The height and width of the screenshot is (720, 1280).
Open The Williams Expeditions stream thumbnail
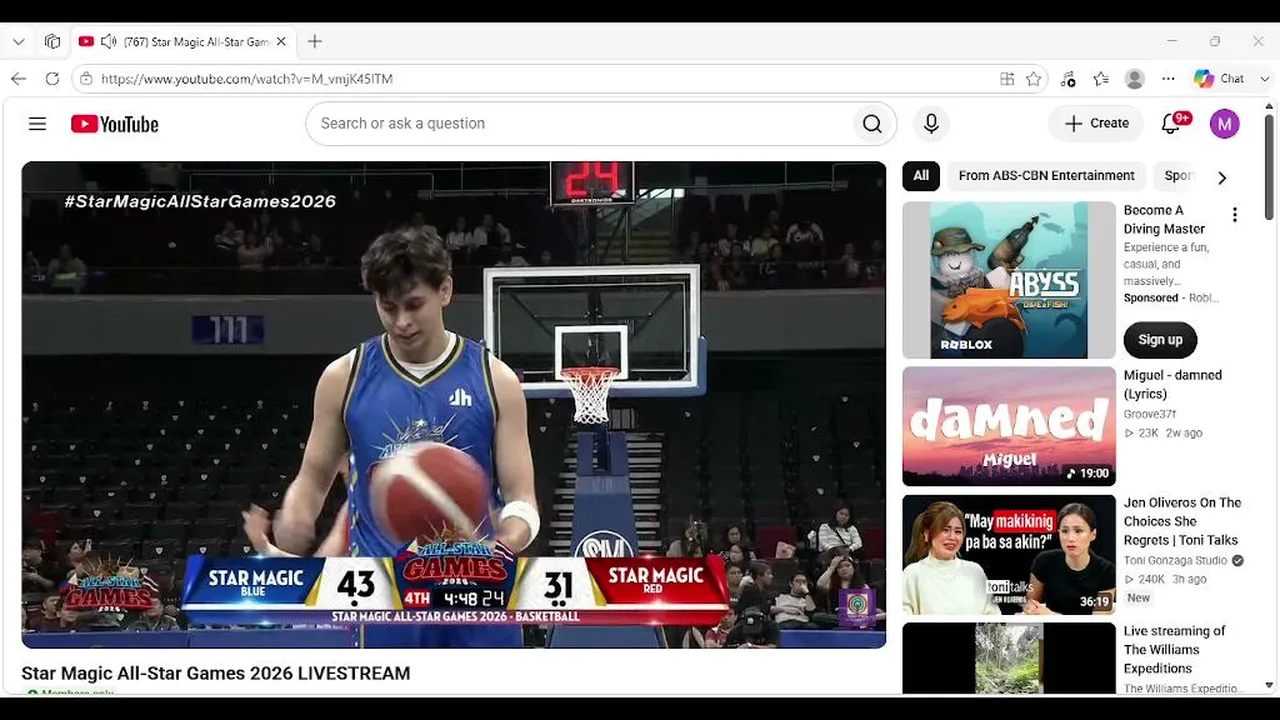(x=1009, y=658)
